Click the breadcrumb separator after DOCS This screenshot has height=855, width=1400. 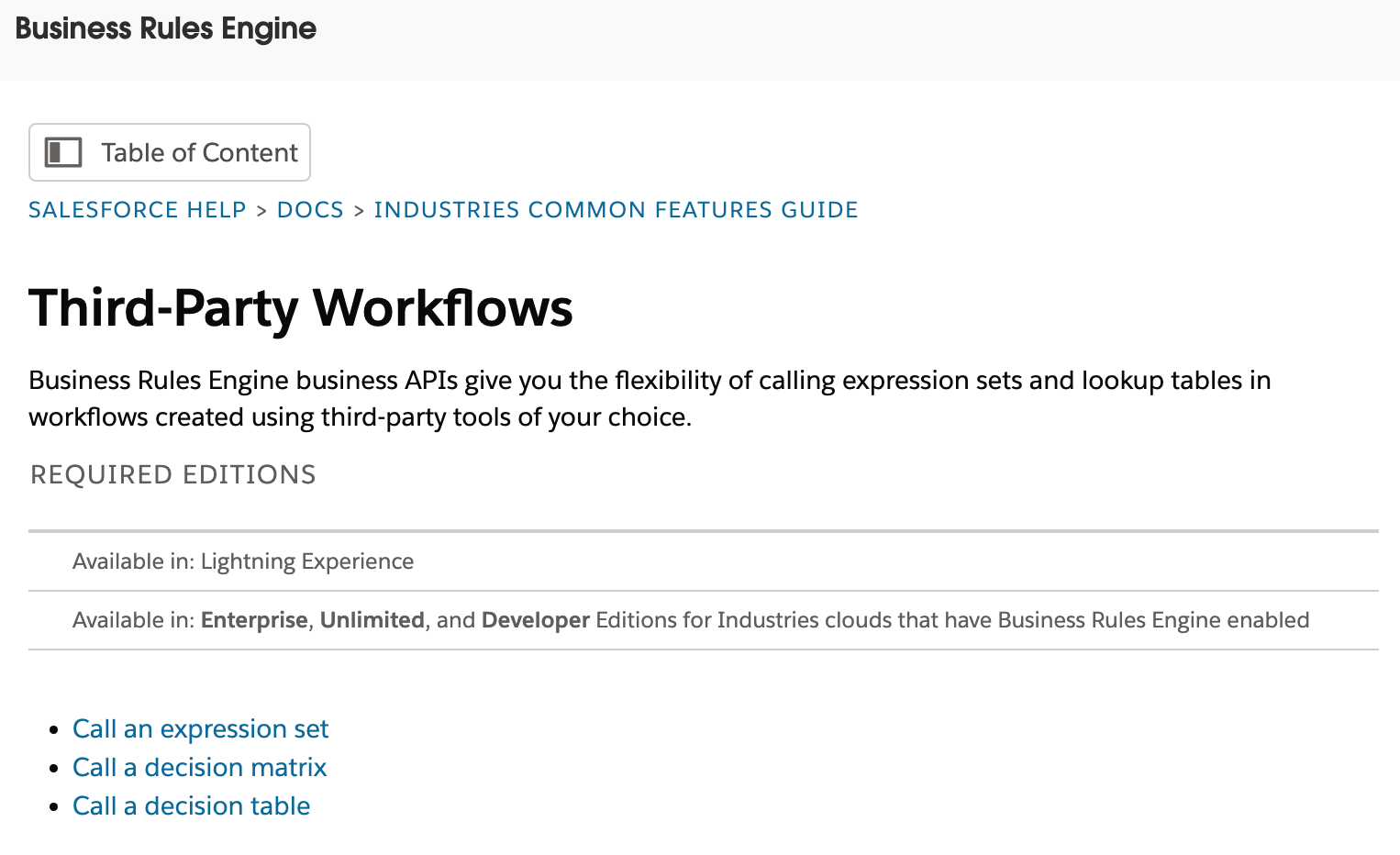[359, 209]
